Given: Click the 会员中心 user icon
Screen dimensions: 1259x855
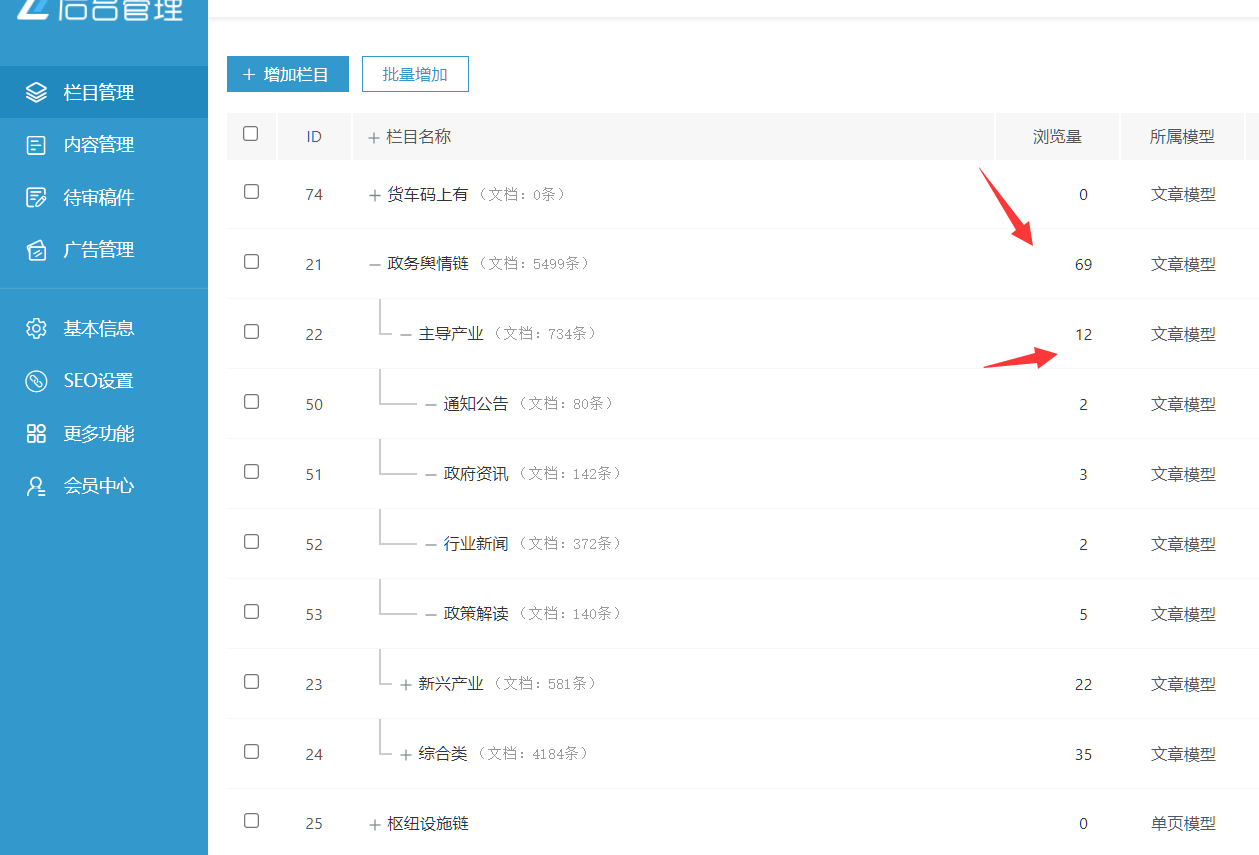Looking at the screenshot, I should pyautogui.click(x=36, y=486).
